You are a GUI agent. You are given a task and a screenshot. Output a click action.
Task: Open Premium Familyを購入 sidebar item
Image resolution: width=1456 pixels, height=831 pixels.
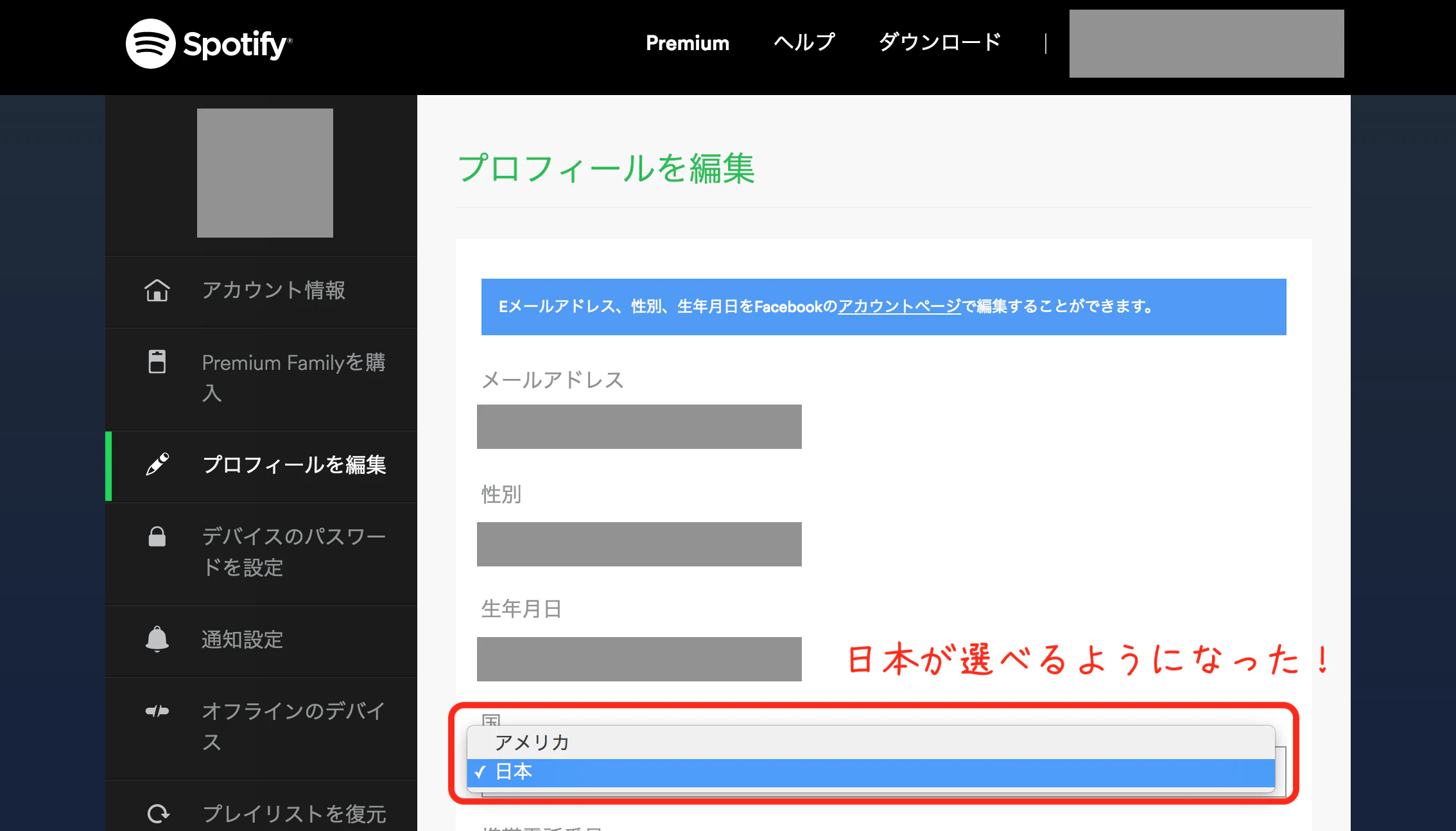pos(261,380)
